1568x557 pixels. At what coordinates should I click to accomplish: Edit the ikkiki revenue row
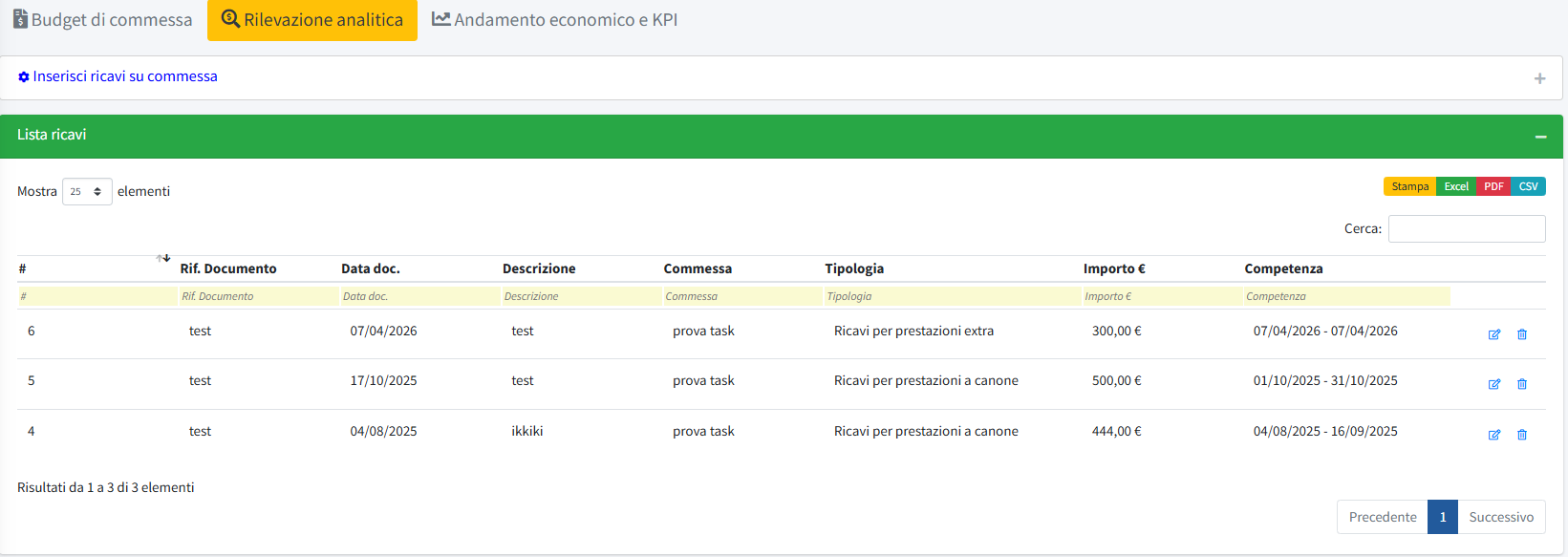(1493, 435)
